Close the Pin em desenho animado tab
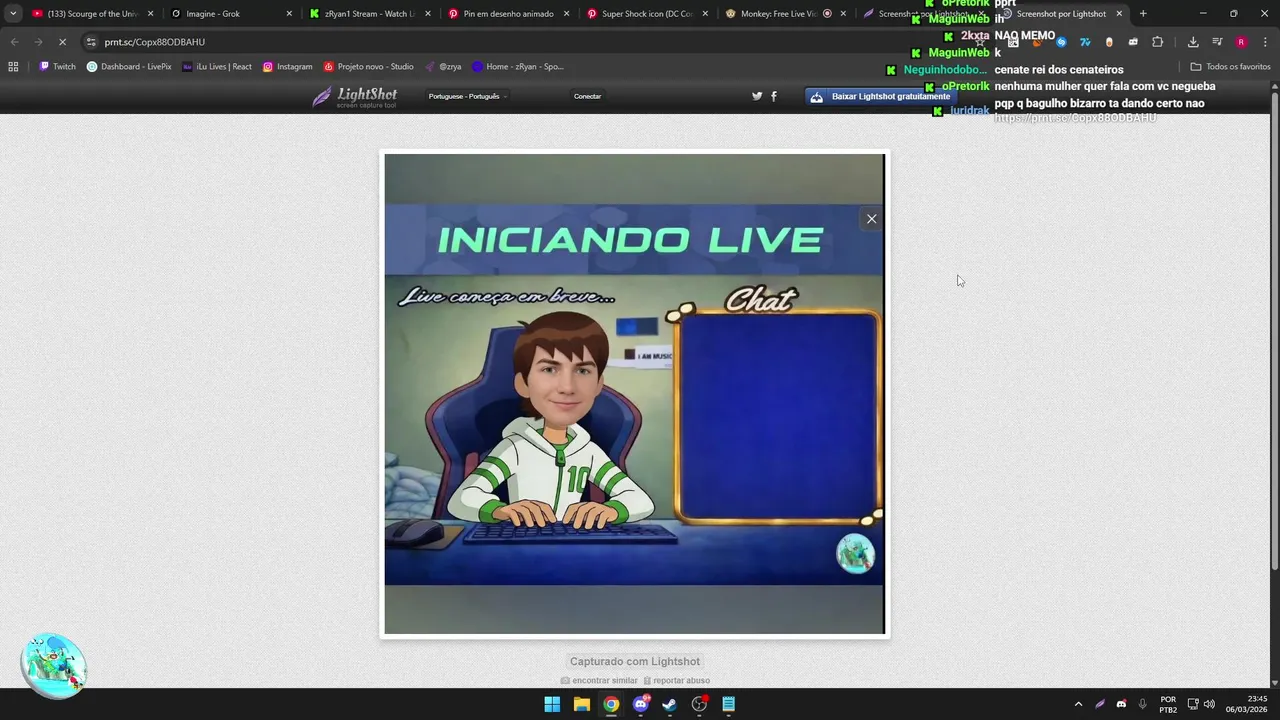Screen dimensions: 1280x720 [566, 14]
